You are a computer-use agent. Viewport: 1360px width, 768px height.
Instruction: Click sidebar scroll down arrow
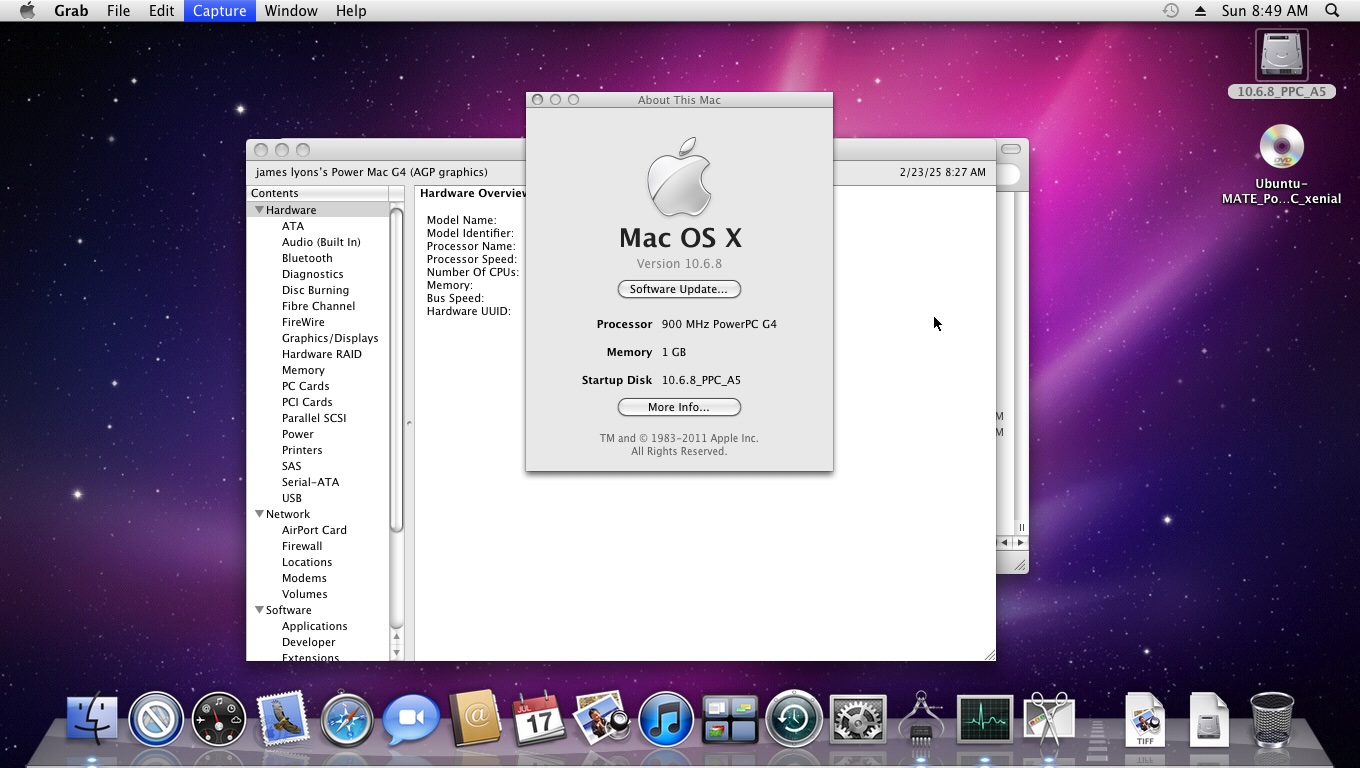click(396, 652)
